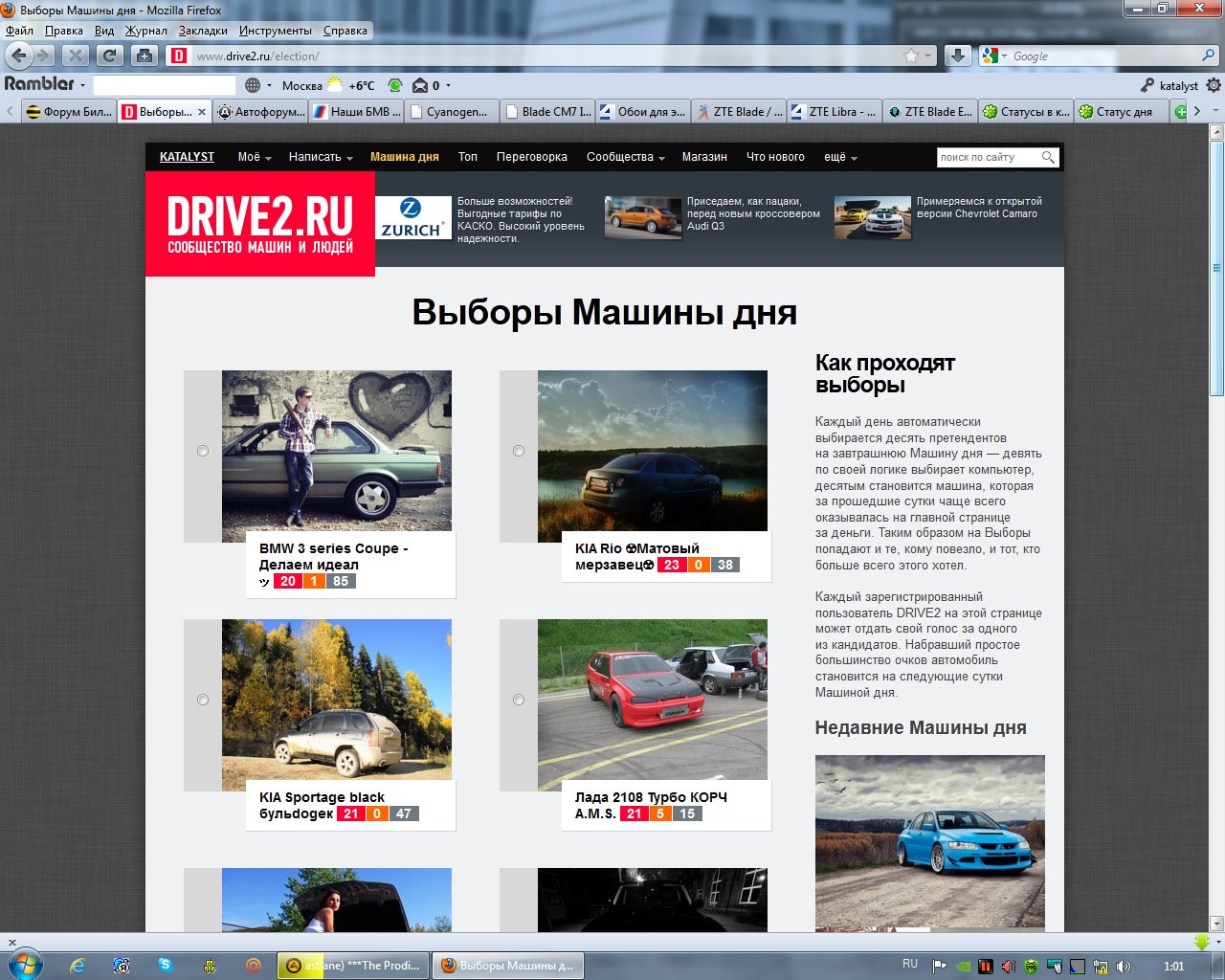Open the Переговорка link

tap(532, 157)
